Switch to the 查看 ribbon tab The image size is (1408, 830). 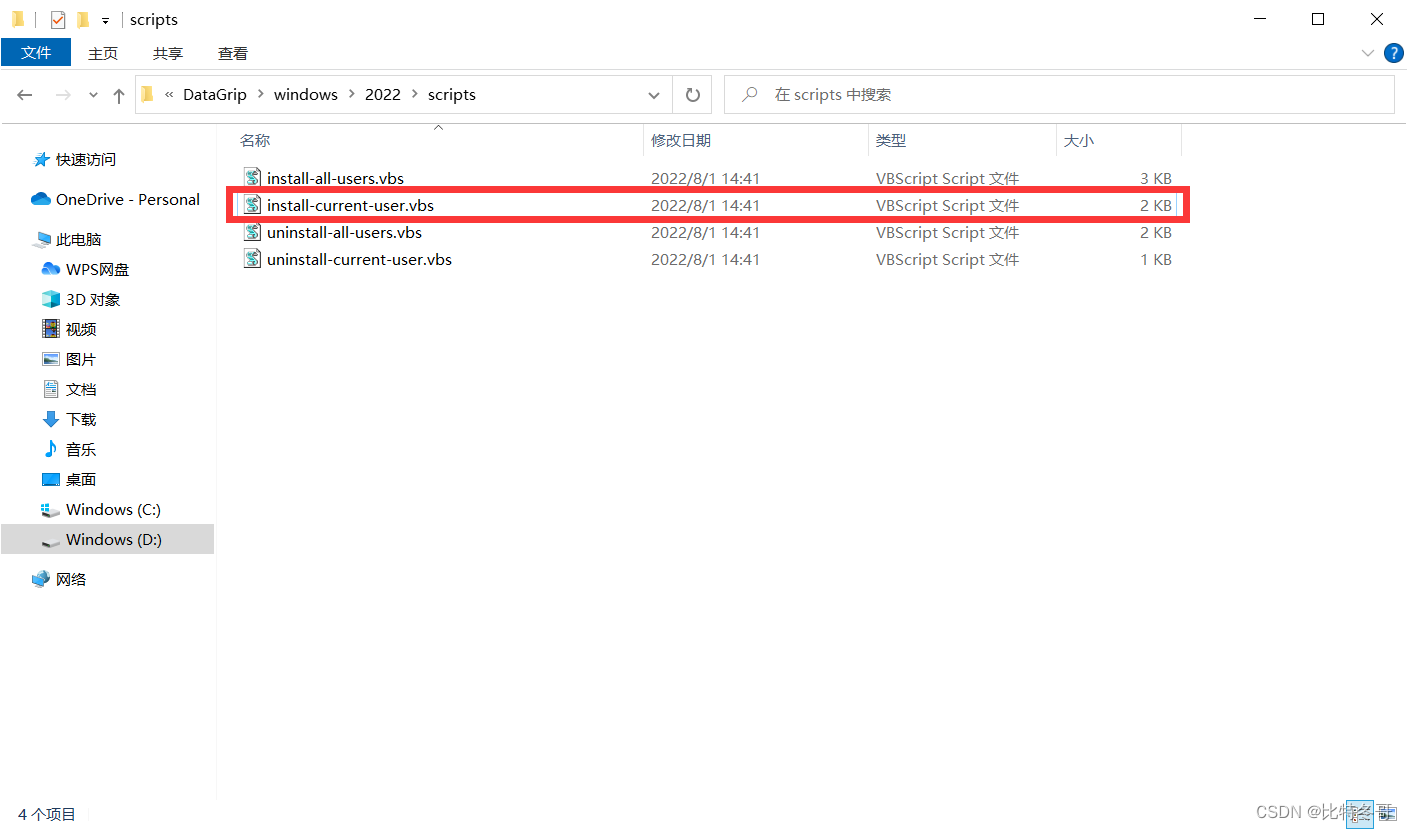click(233, 53)
